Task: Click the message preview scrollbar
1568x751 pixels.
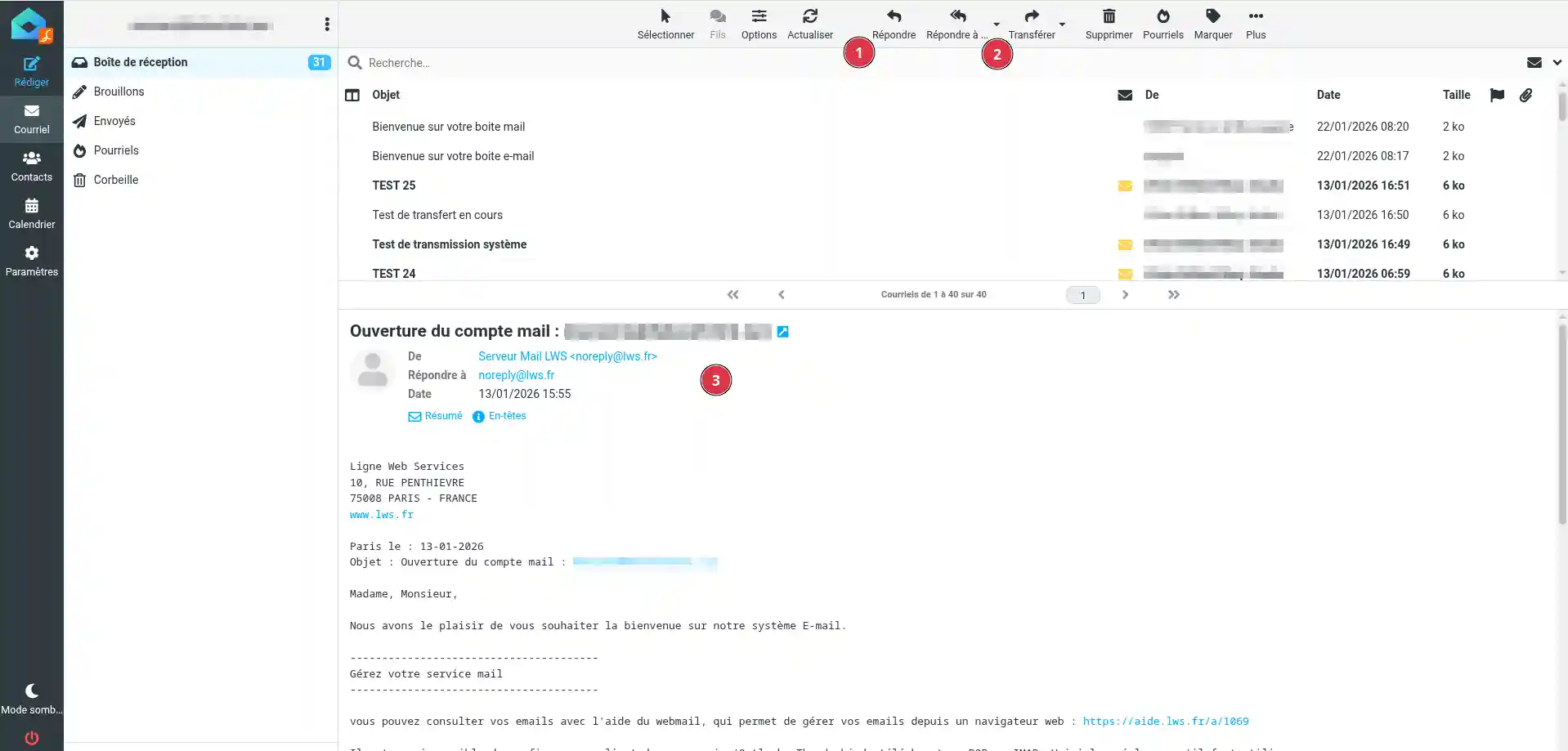Action: (1562, 425)
